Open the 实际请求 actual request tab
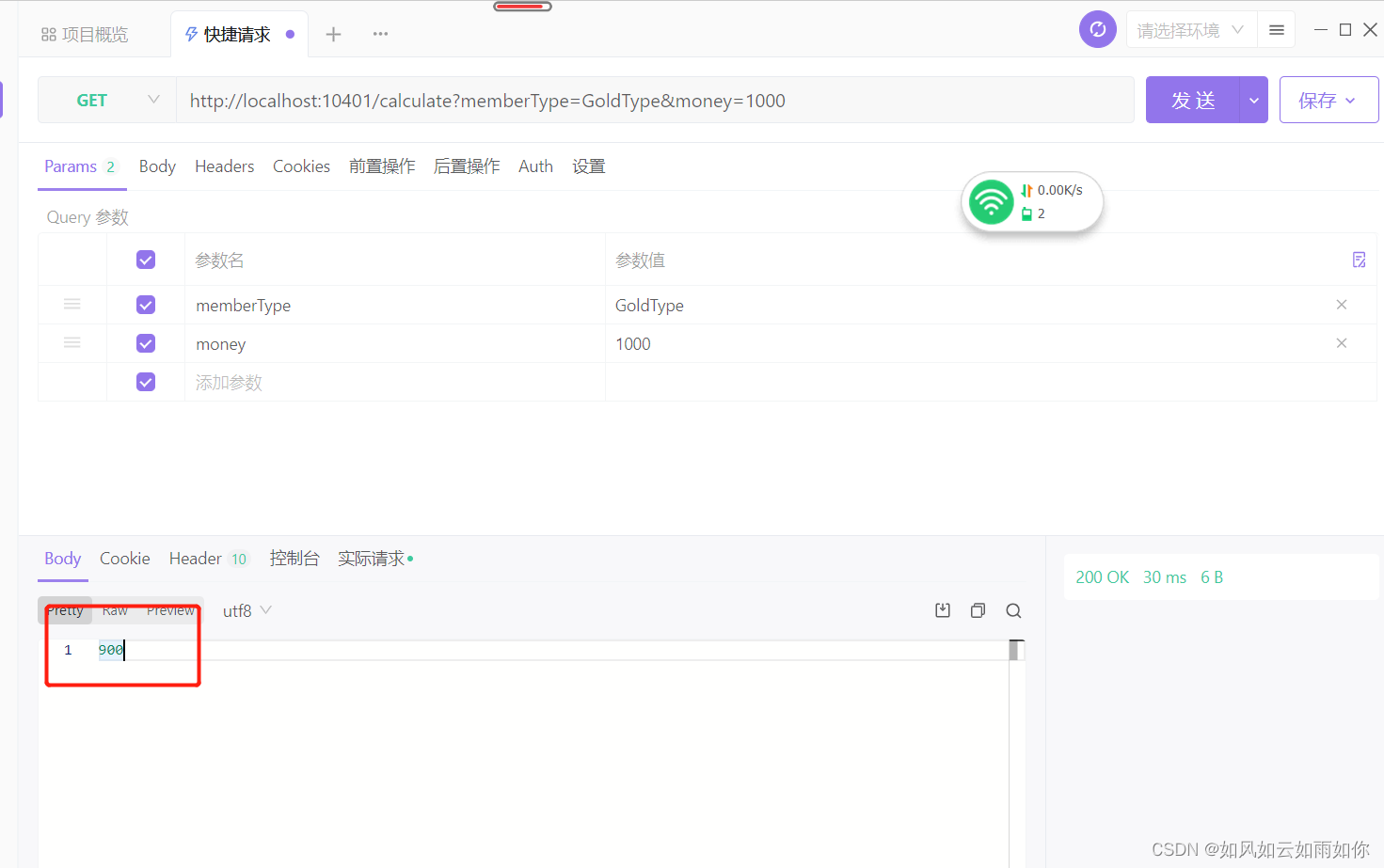This screenshot has width=1384, height=868. pyautogui.click(x=375, y=559)
